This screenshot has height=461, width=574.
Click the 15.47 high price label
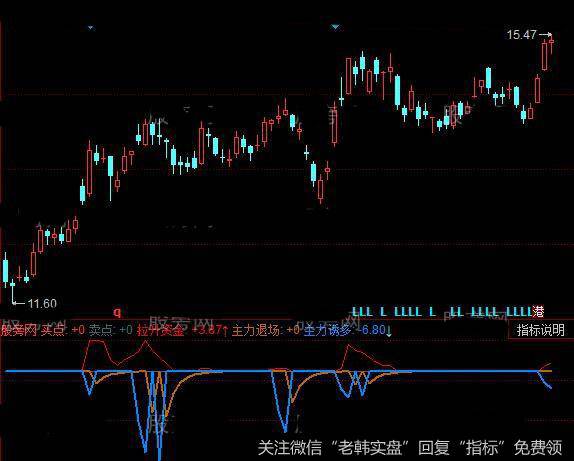(522, 35)
